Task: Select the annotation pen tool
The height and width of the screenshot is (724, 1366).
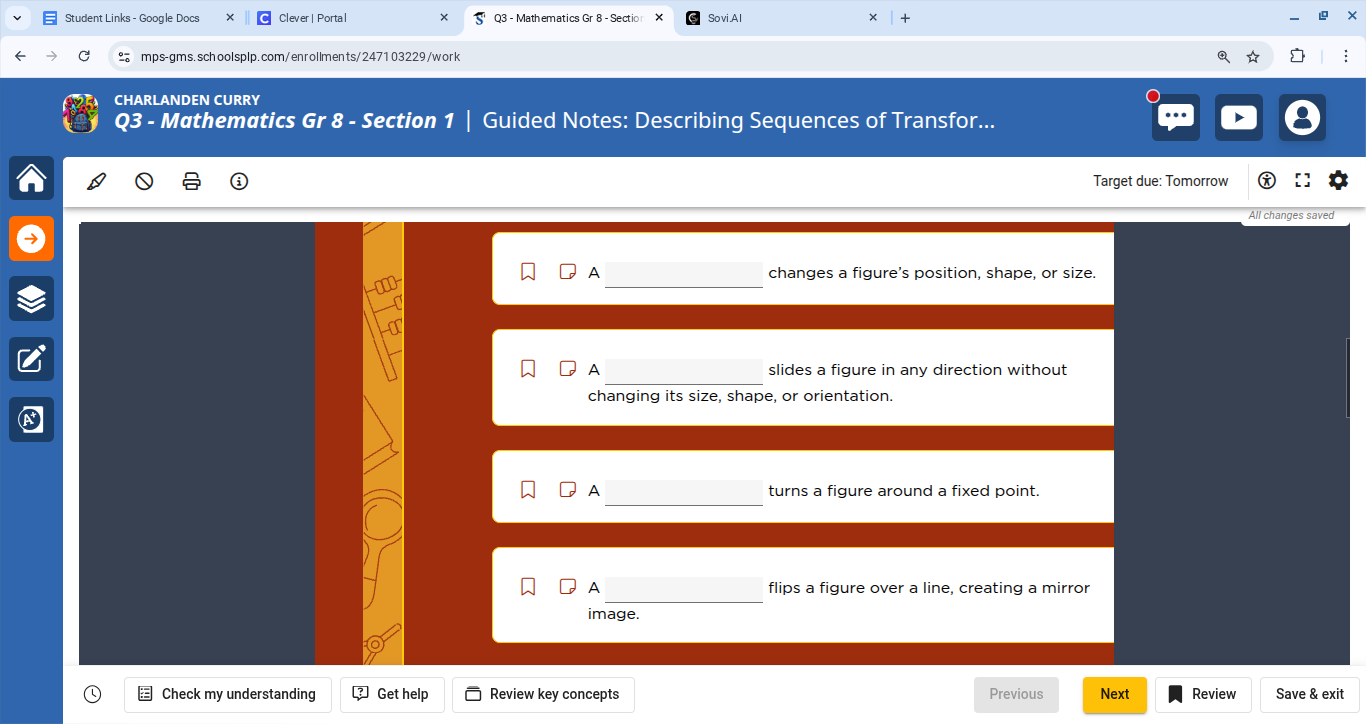Action: [x=96, y=181]
